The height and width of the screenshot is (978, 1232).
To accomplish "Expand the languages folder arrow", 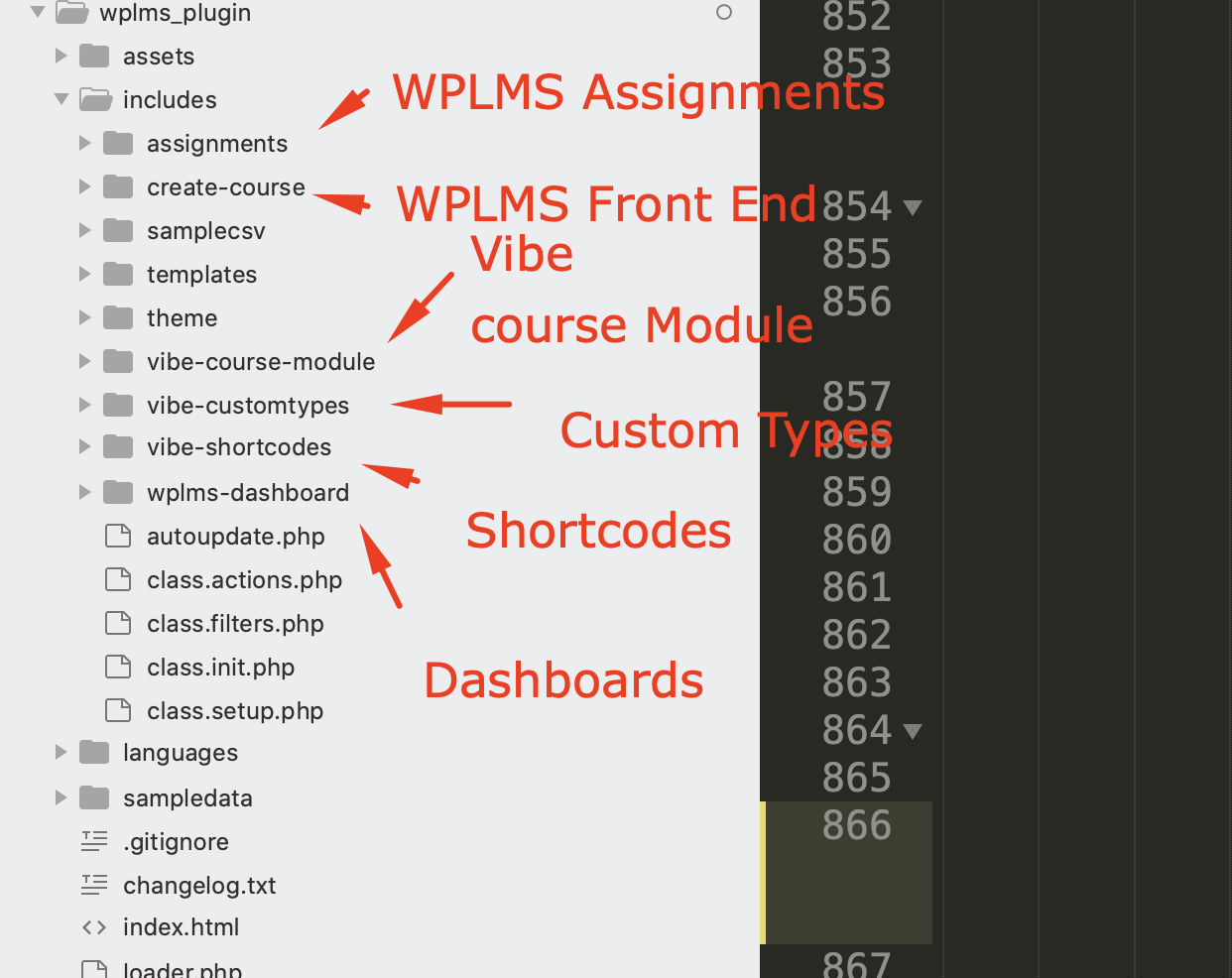I will click(x=62, y=753).
